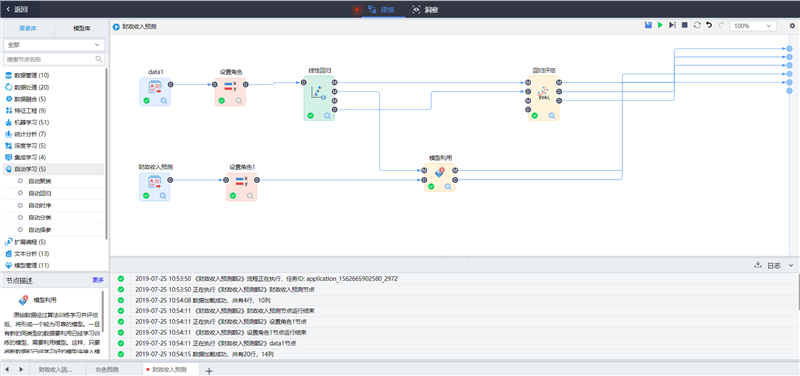This screenshot has height=376, width=800.
Task: Undo the last action in the toolbar
Action: pos(709,25)
